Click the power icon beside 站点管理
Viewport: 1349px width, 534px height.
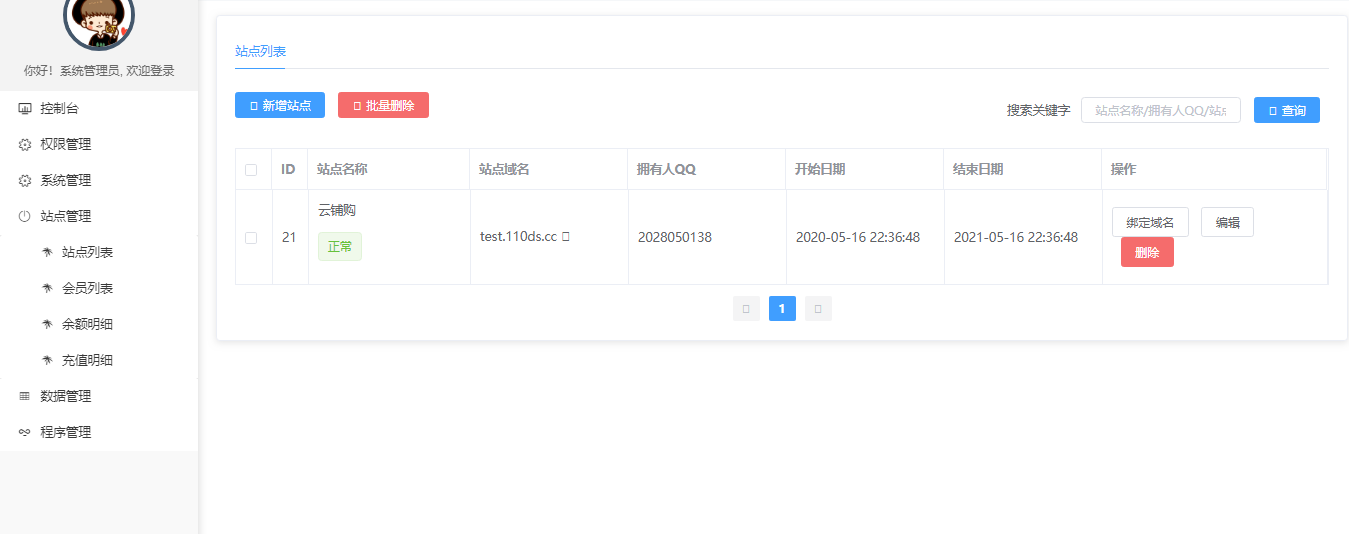pyautogui.click(x=25, y=216)
